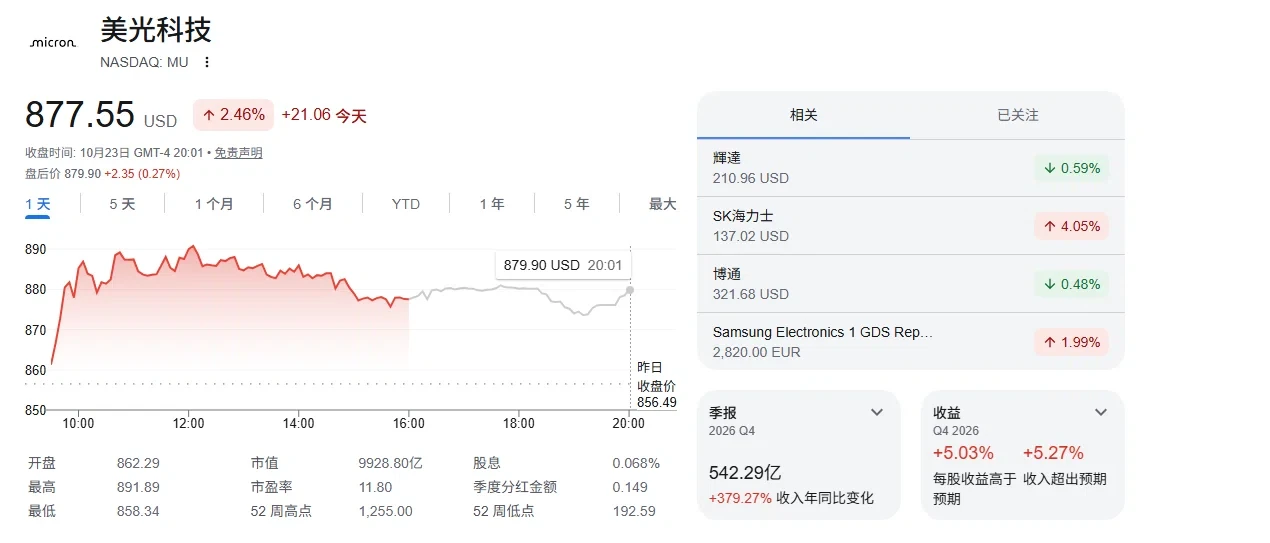The image size is (1270, 543).
Task: Click the Micron company logo
Action: tap(53, 43)
